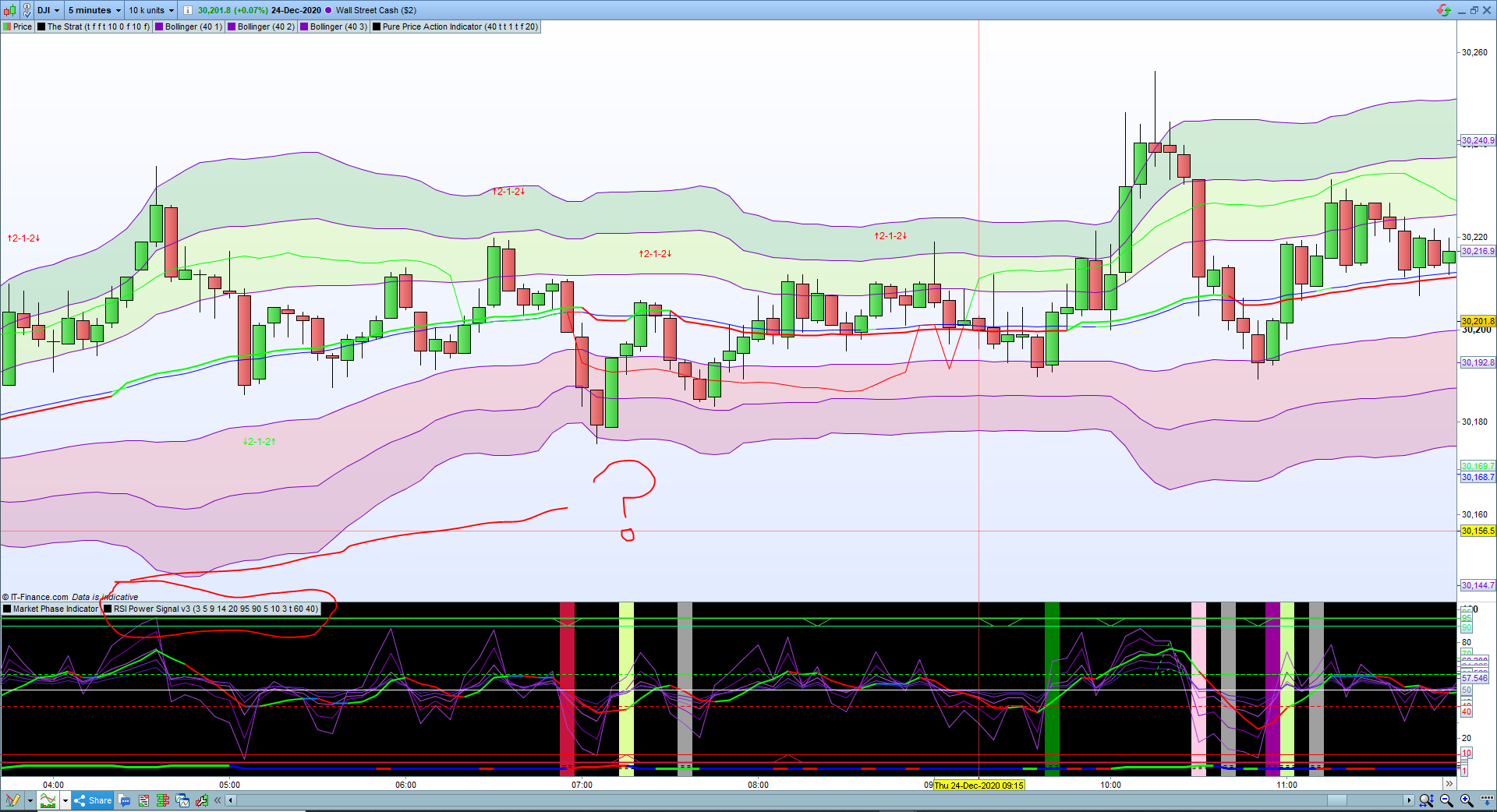Open The Strat indicator settings
Screen dimensions: 1497x812
click(x=94, y=26)
